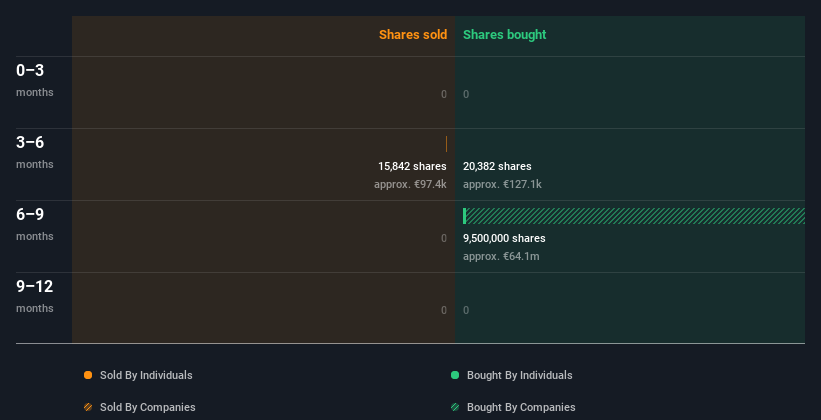Click the approx. €127.1k bought amount
Viewport: 821px width, 420px height.
502,184
